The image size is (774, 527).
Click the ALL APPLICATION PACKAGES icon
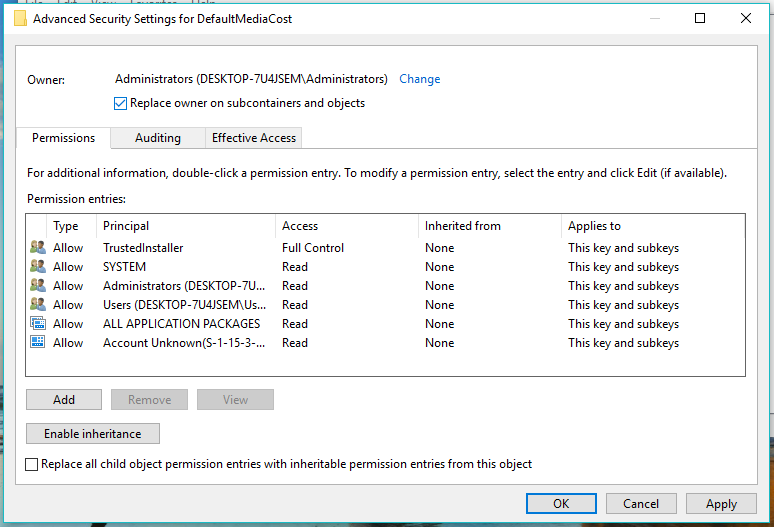pos(38,324)
